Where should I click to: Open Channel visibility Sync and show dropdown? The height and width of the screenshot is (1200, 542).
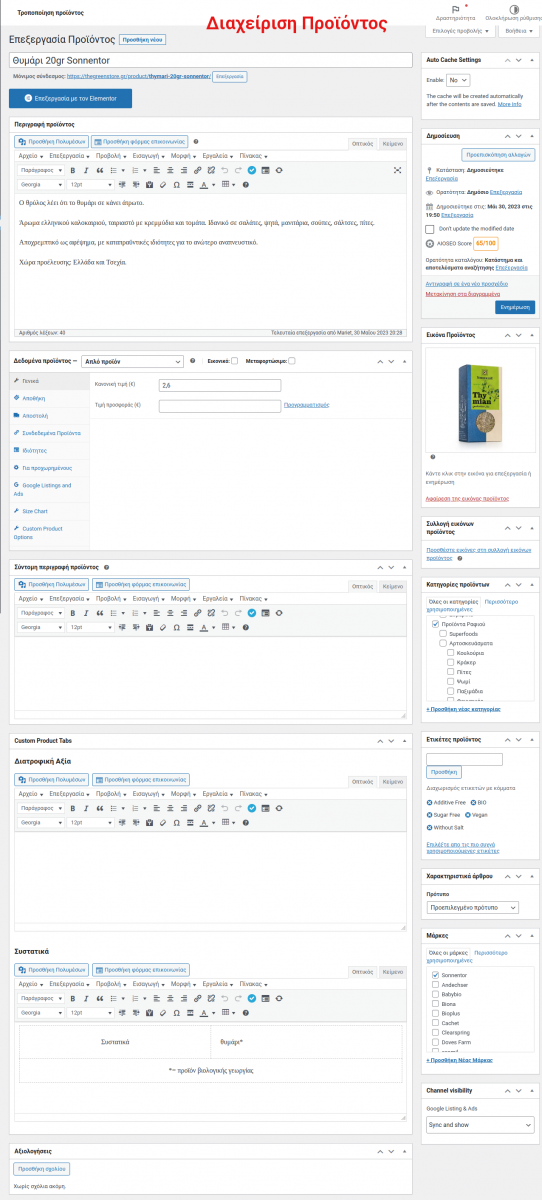(480, 1125)
